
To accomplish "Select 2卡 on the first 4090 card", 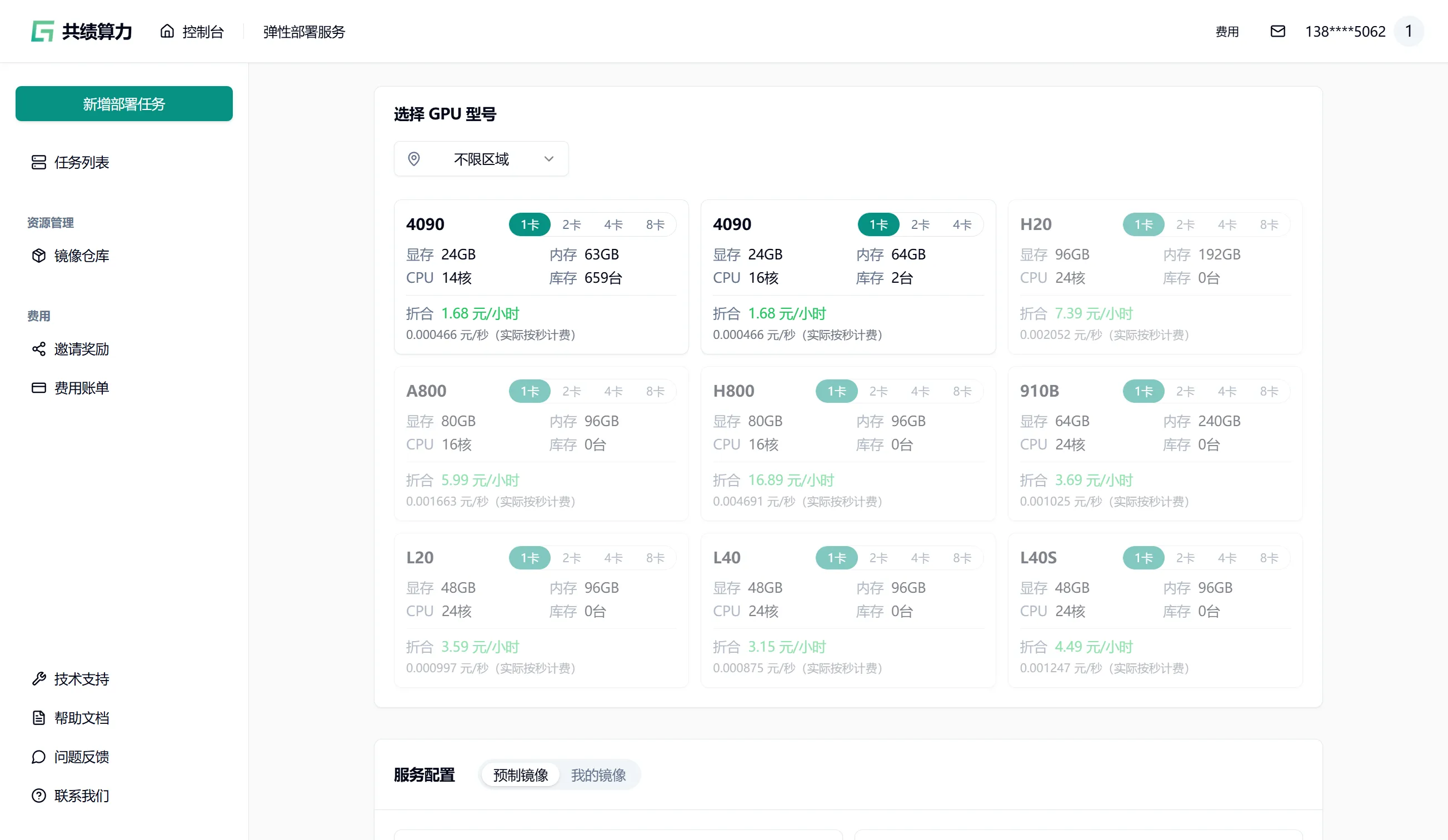I will point(571,224).
